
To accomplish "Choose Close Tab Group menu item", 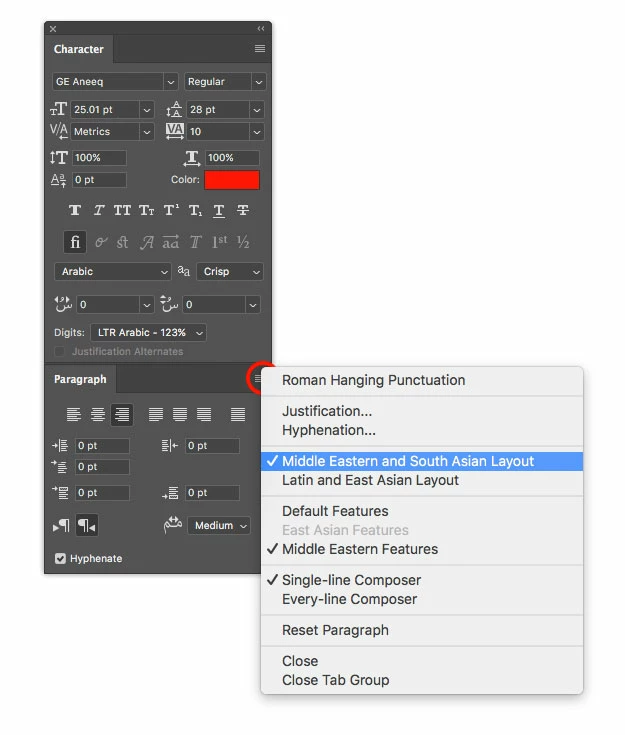I will pyautogui.click(x=422, y=680).
